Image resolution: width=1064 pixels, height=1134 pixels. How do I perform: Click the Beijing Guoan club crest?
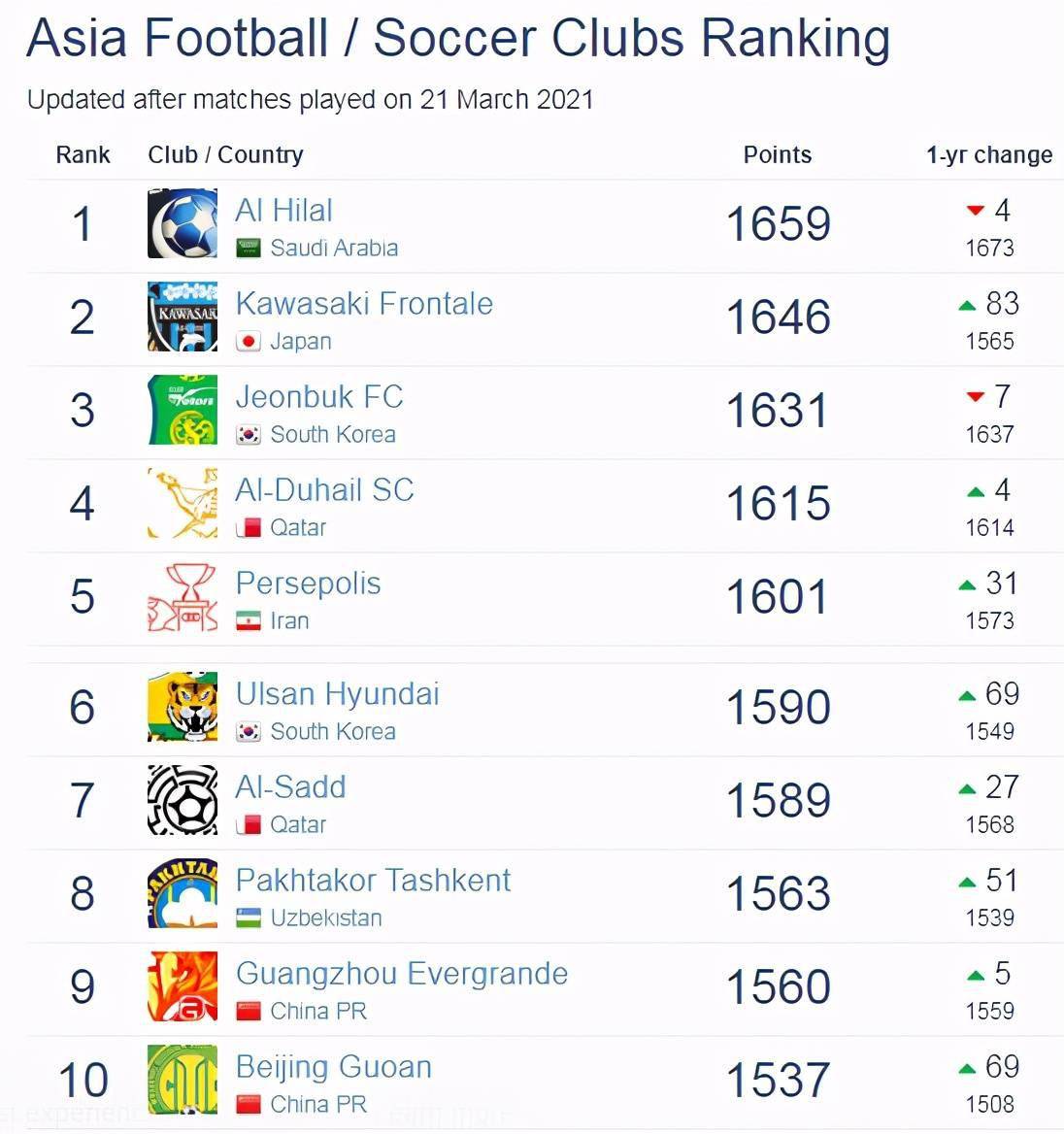pos(183,1080)
